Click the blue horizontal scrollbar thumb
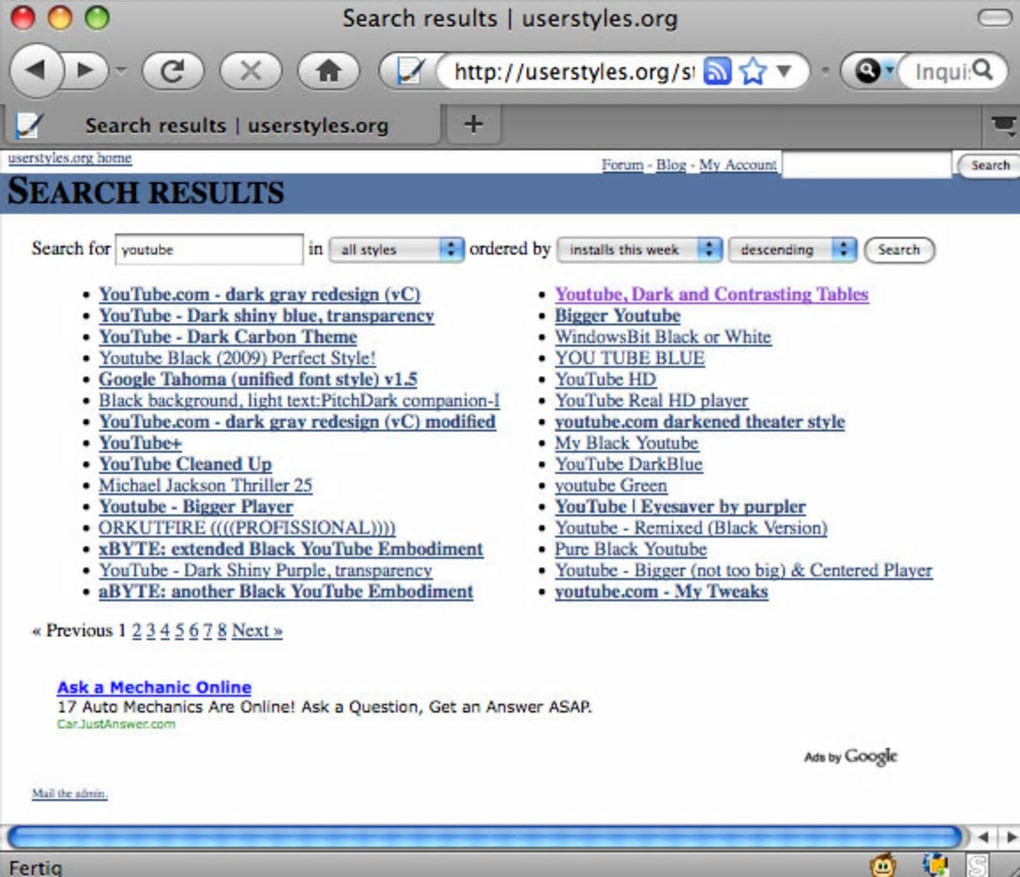The image size is (1020, 877). pos(485,837)
